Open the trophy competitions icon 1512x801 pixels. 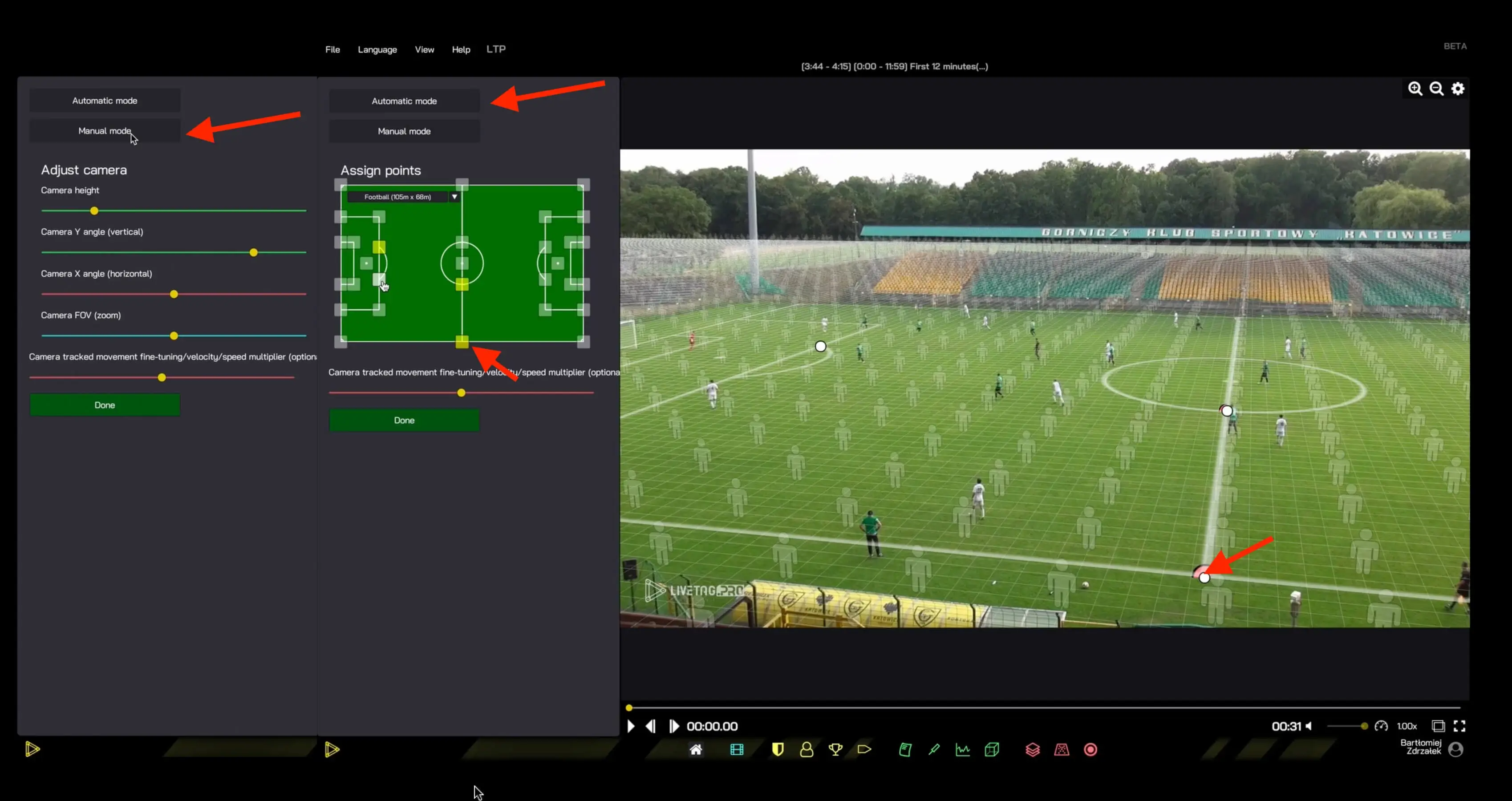tap(835, 749)
